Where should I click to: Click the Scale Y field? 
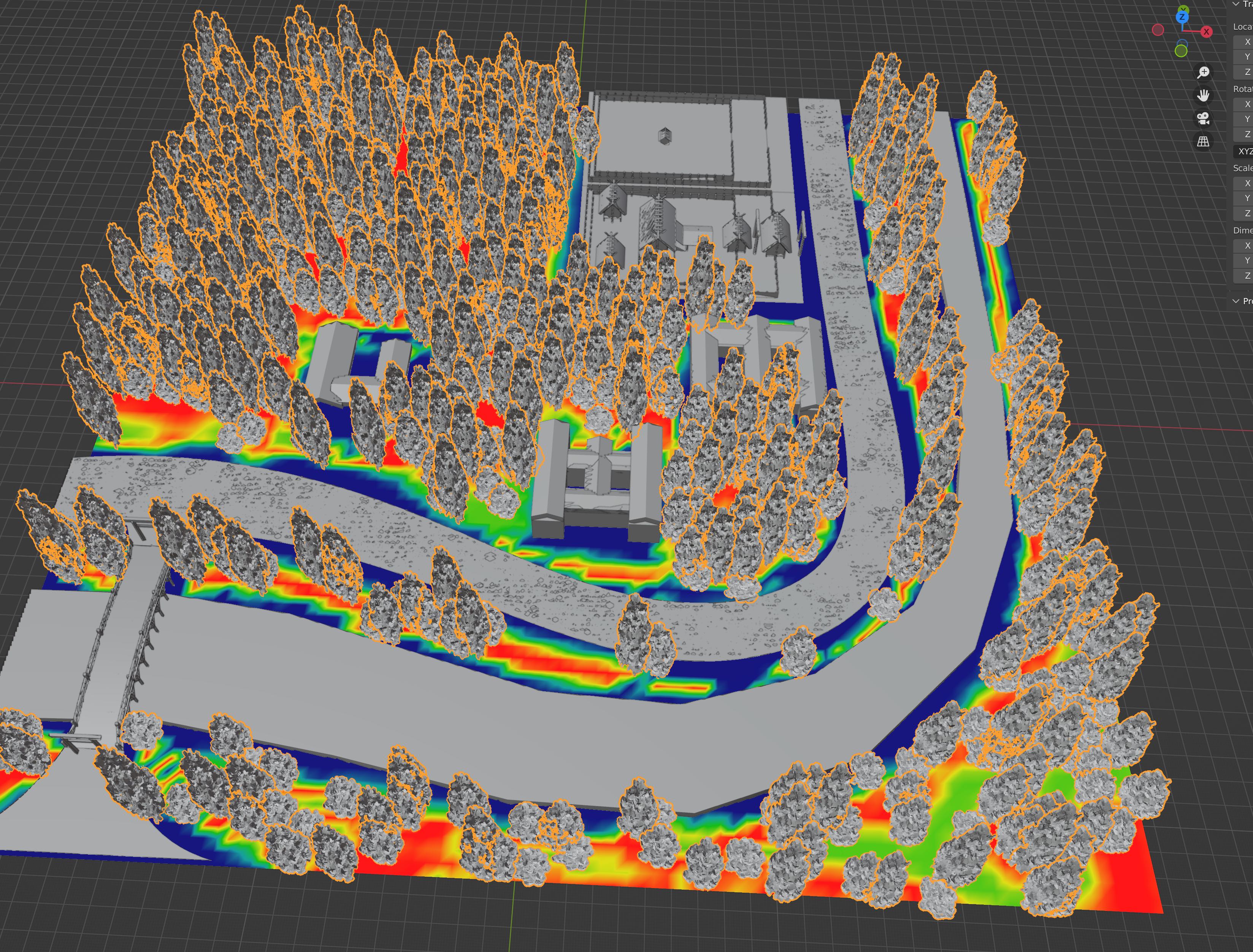click(x=1243, y=198)
